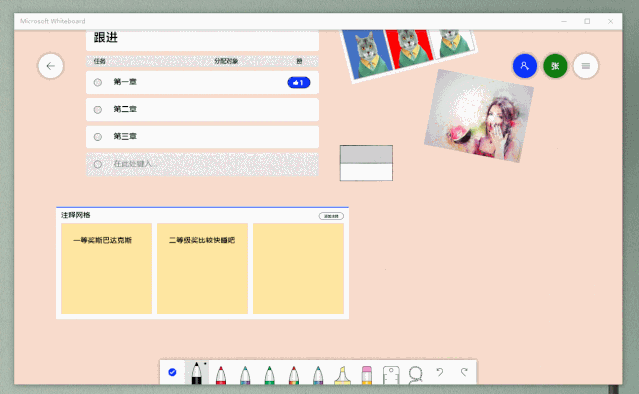Check the circle for 第二章 task
This screenshot has width=639, height=394.
(x=98, y=110)
